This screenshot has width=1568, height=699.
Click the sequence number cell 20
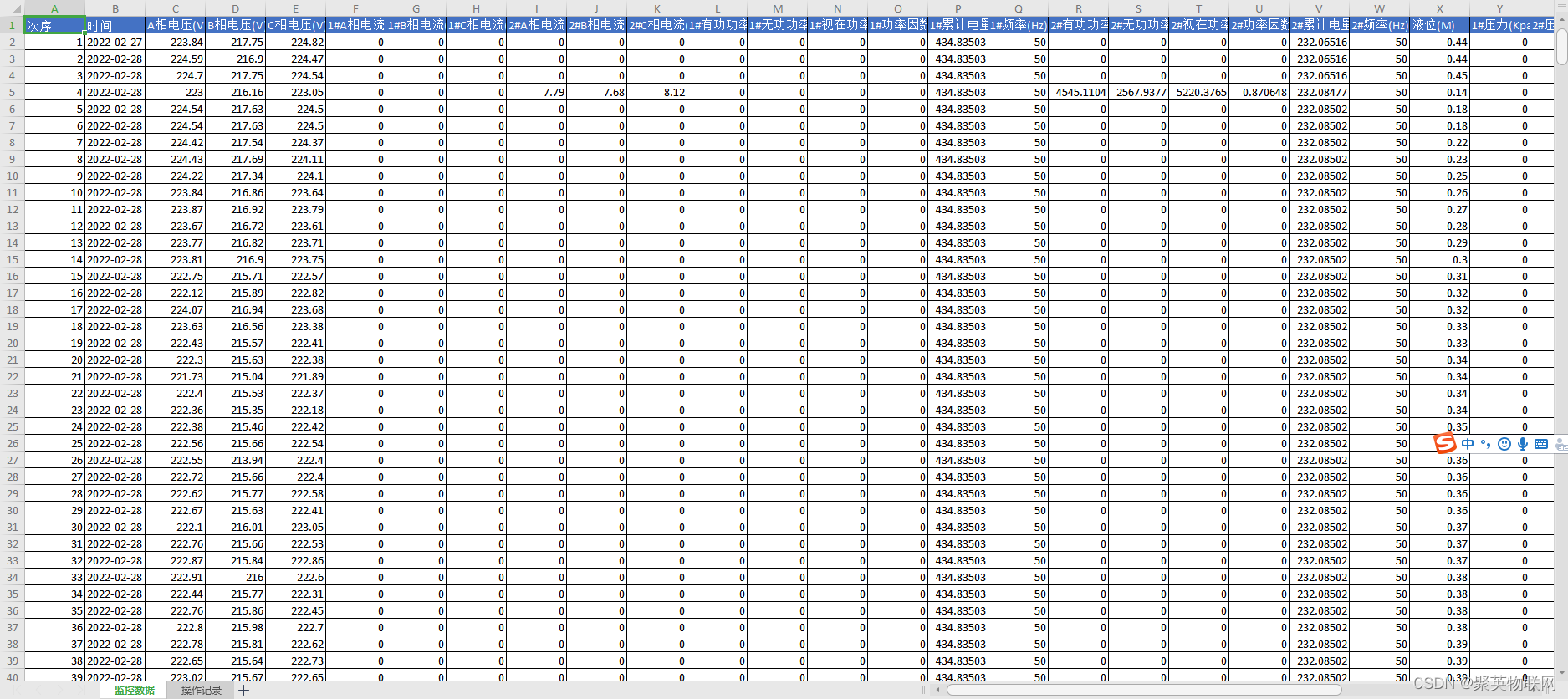click(55, 360)
